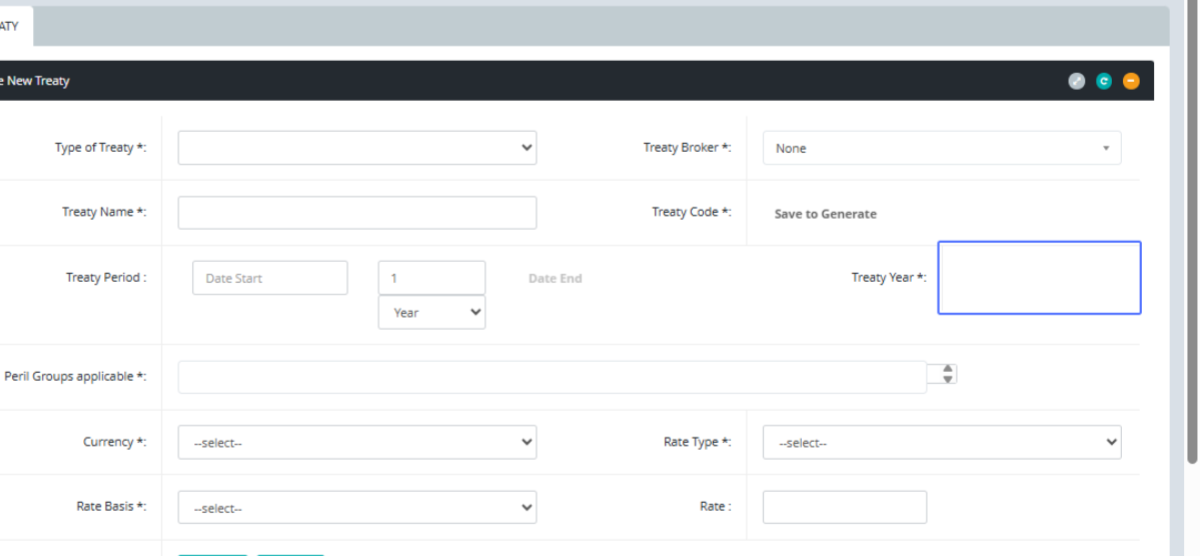The image size is (1200, 556).
Task: Switch to the Treaty tab
Action: [12, 26]
